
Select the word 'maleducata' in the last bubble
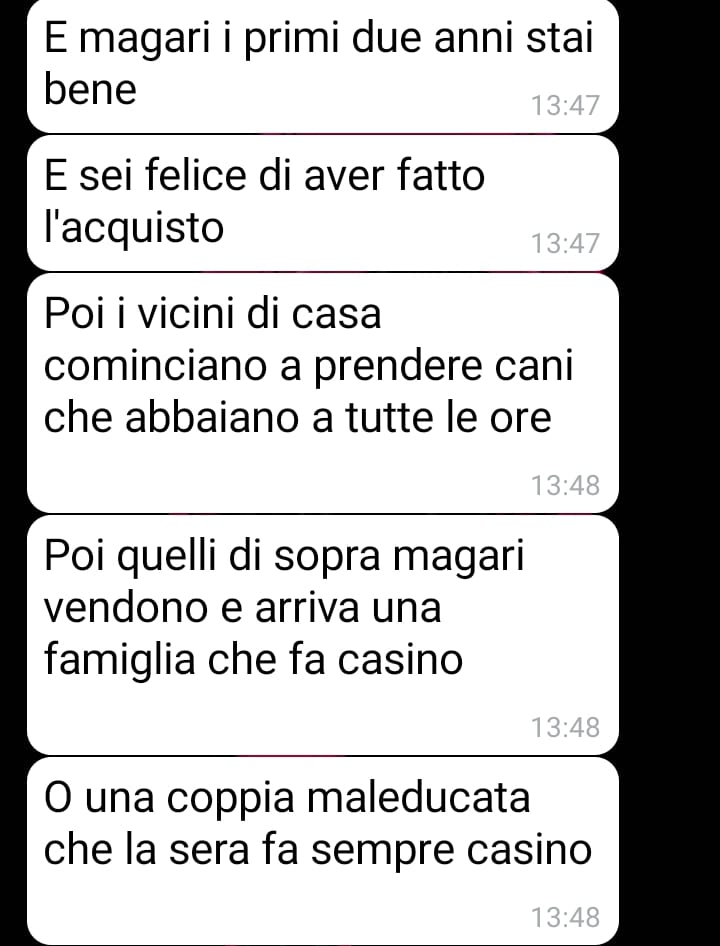coord(418,798)
